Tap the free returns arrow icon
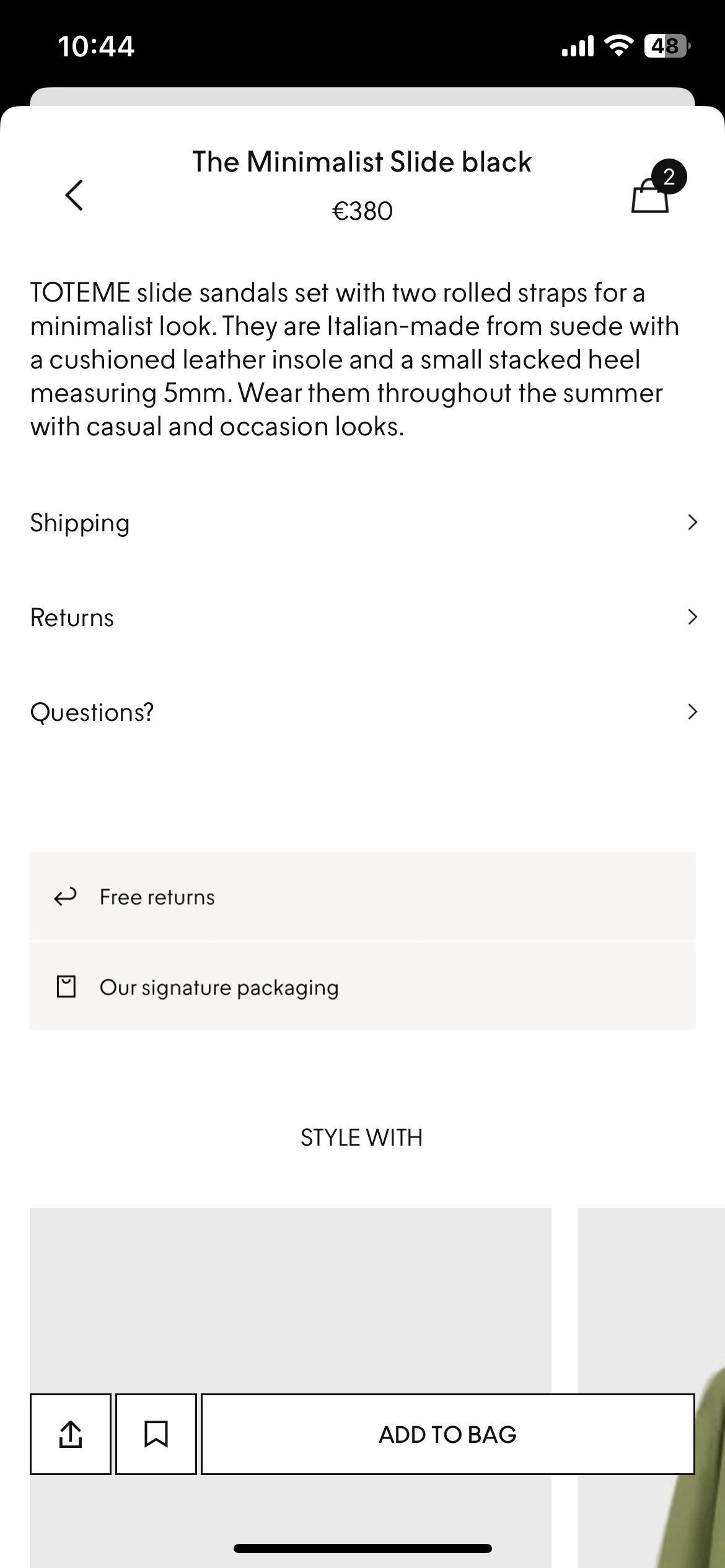This screenshot has height=1568, width=725. (65, 896)
